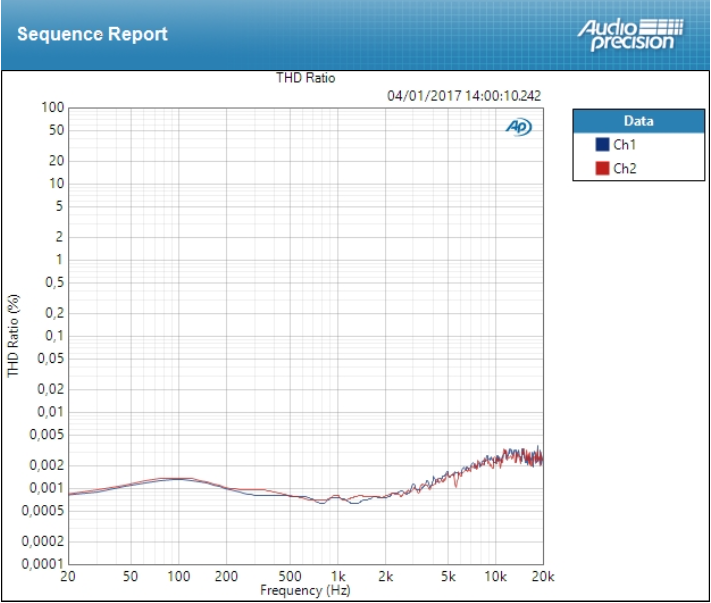Click the 0,5 label on the vertical axis
The width and height of the screenshot is (711, 603).
click(53, 283)
